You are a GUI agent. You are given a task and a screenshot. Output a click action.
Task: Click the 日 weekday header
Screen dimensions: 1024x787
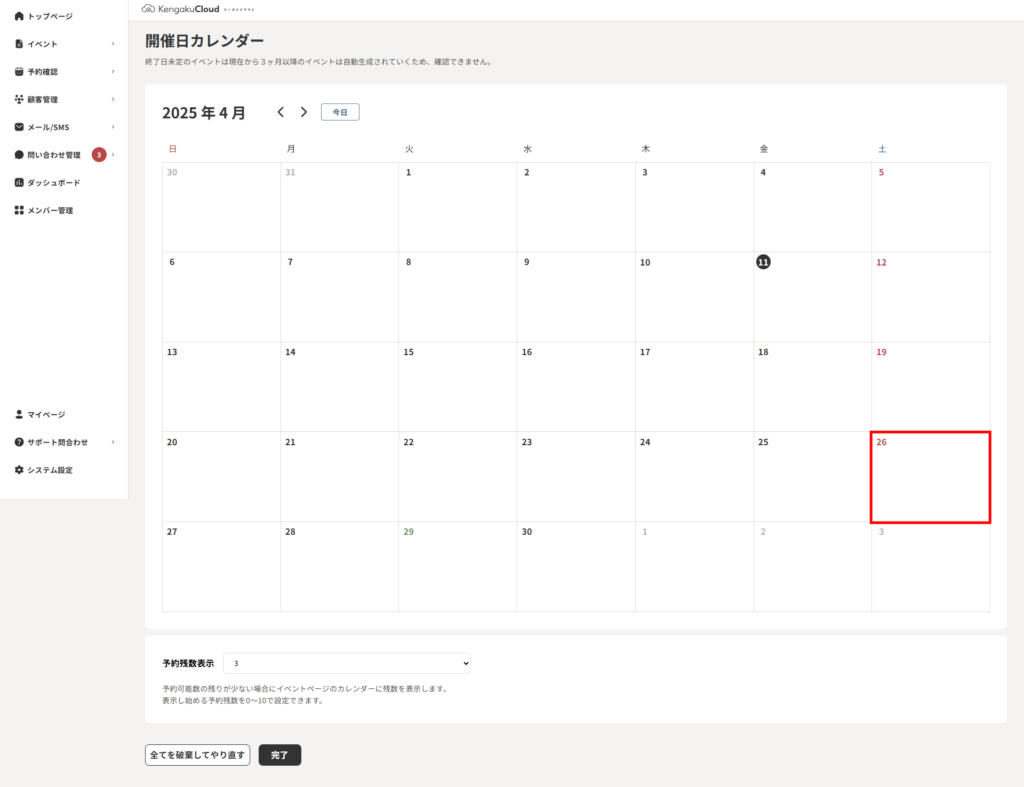click(172, 149)
